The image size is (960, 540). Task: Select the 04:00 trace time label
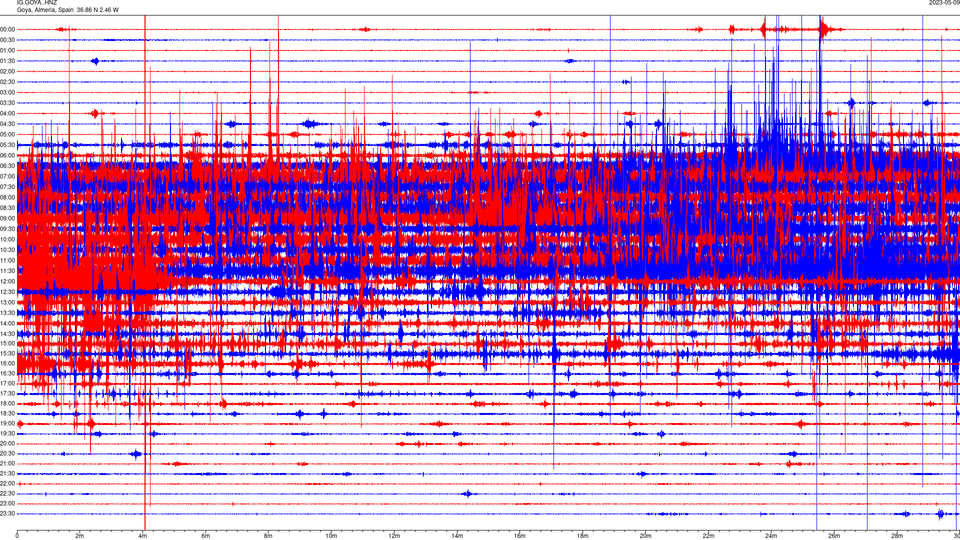(x=8, y=113)
